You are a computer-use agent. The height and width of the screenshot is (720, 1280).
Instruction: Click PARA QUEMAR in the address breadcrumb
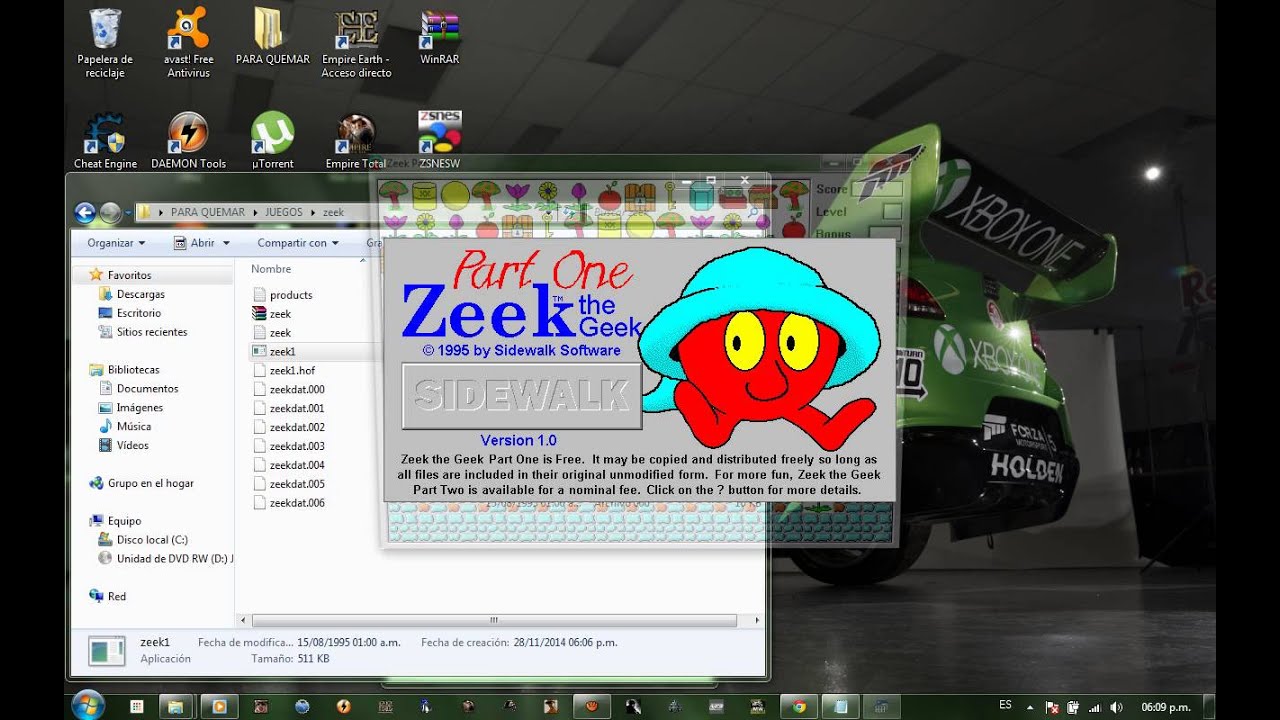(207, 212)
